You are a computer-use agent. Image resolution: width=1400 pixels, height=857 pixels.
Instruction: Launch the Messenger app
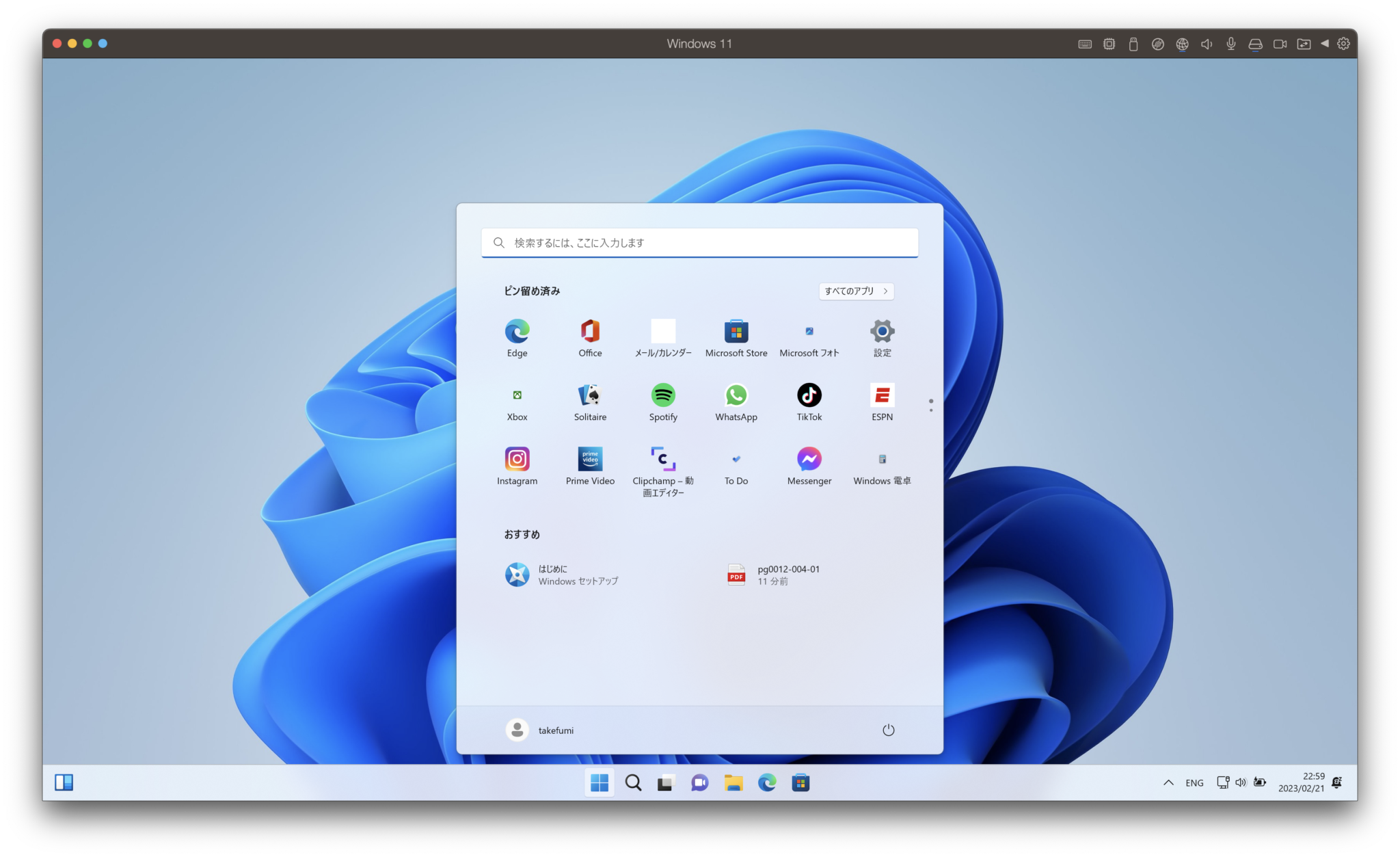(809, 466)
